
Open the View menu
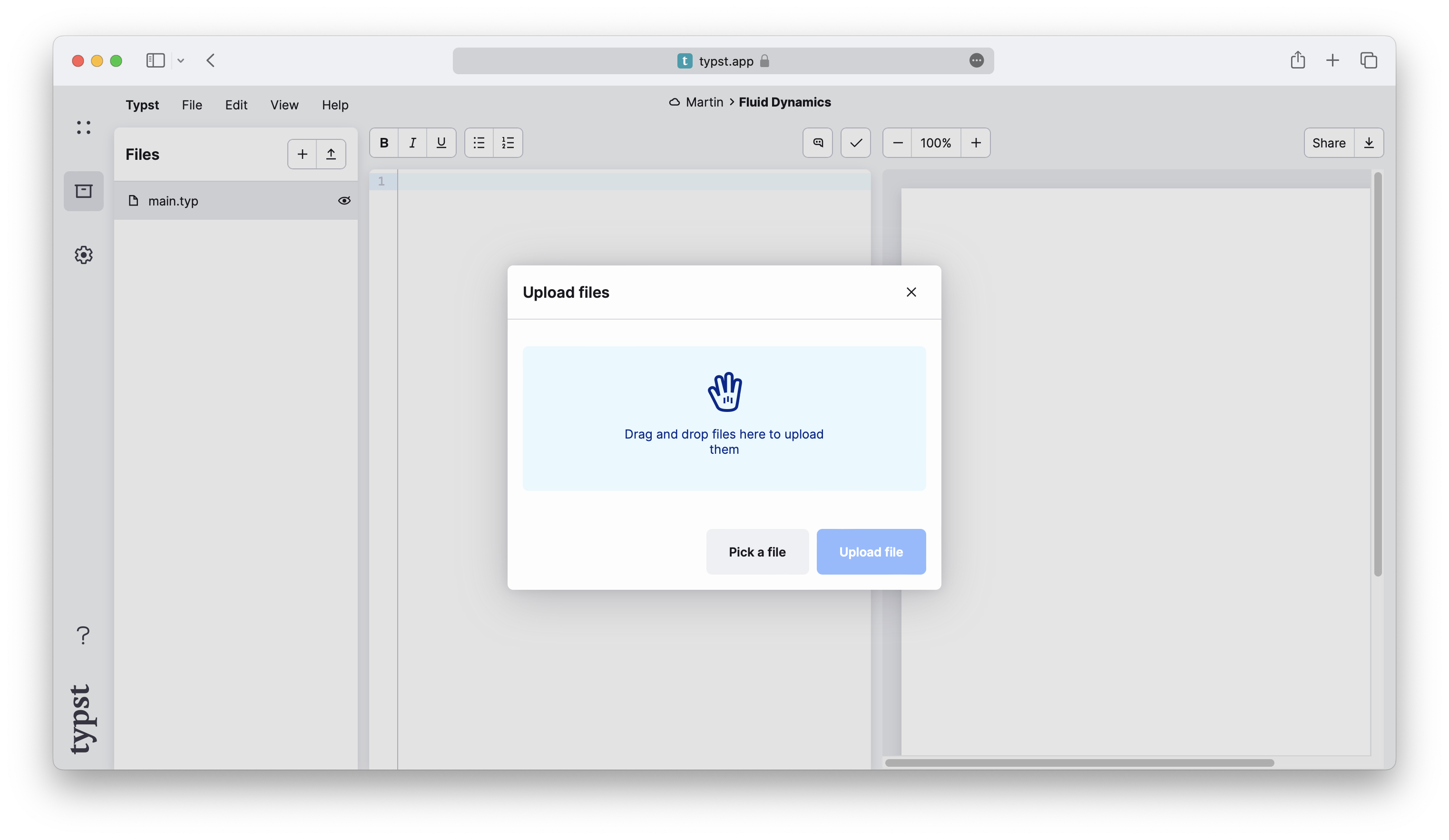pos(284,105)
